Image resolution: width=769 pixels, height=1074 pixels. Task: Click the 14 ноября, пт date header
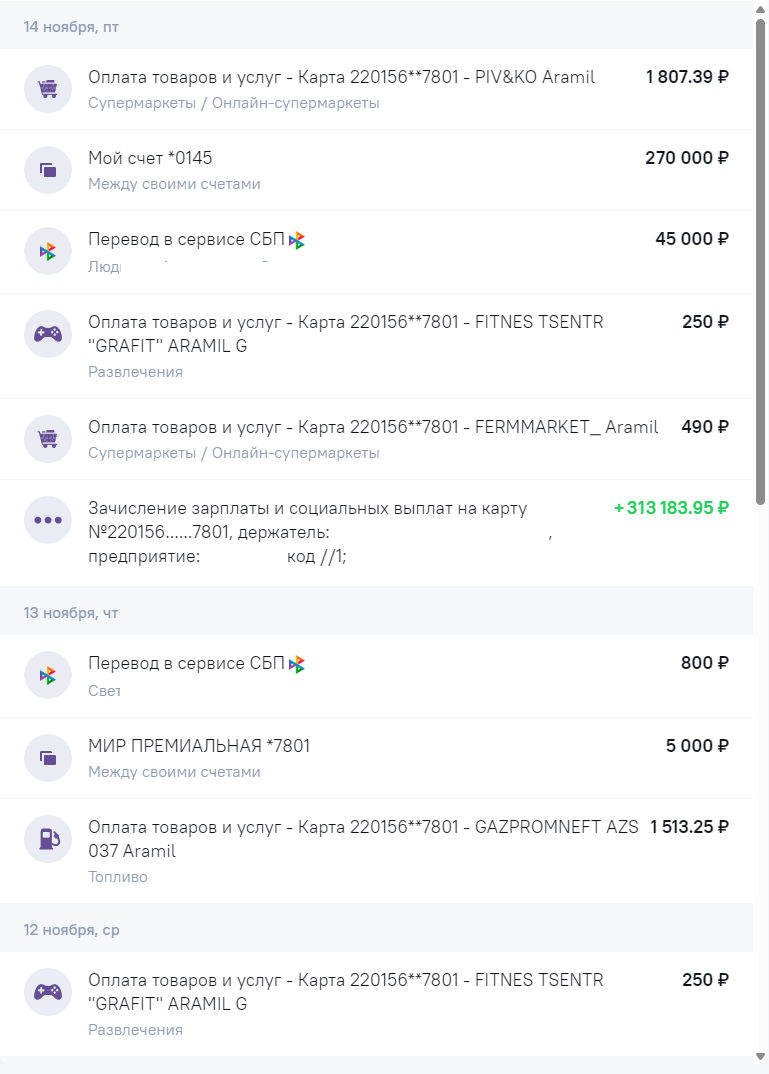[71, 27]
